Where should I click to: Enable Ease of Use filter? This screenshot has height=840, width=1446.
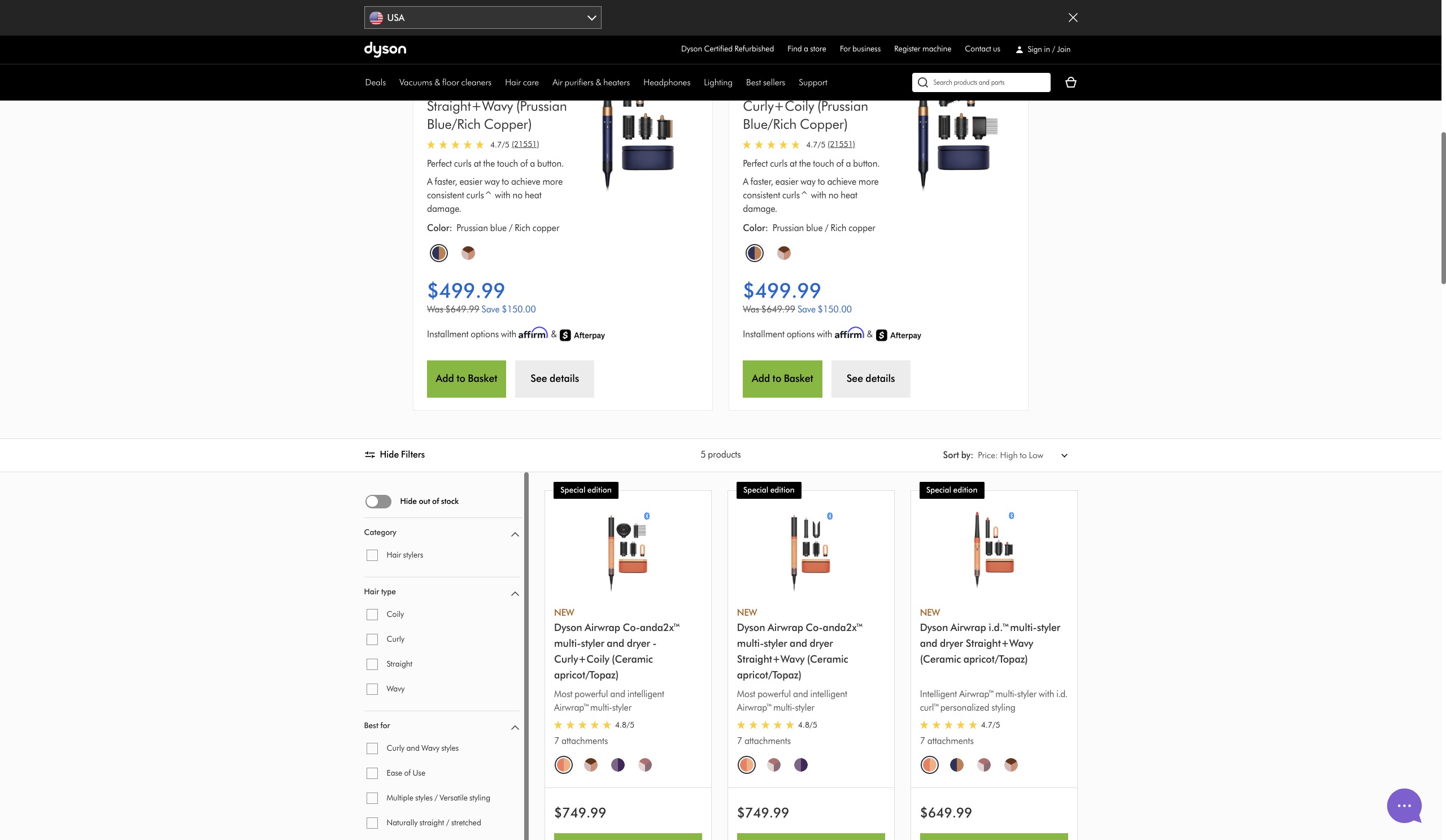[x=372, y=773]
